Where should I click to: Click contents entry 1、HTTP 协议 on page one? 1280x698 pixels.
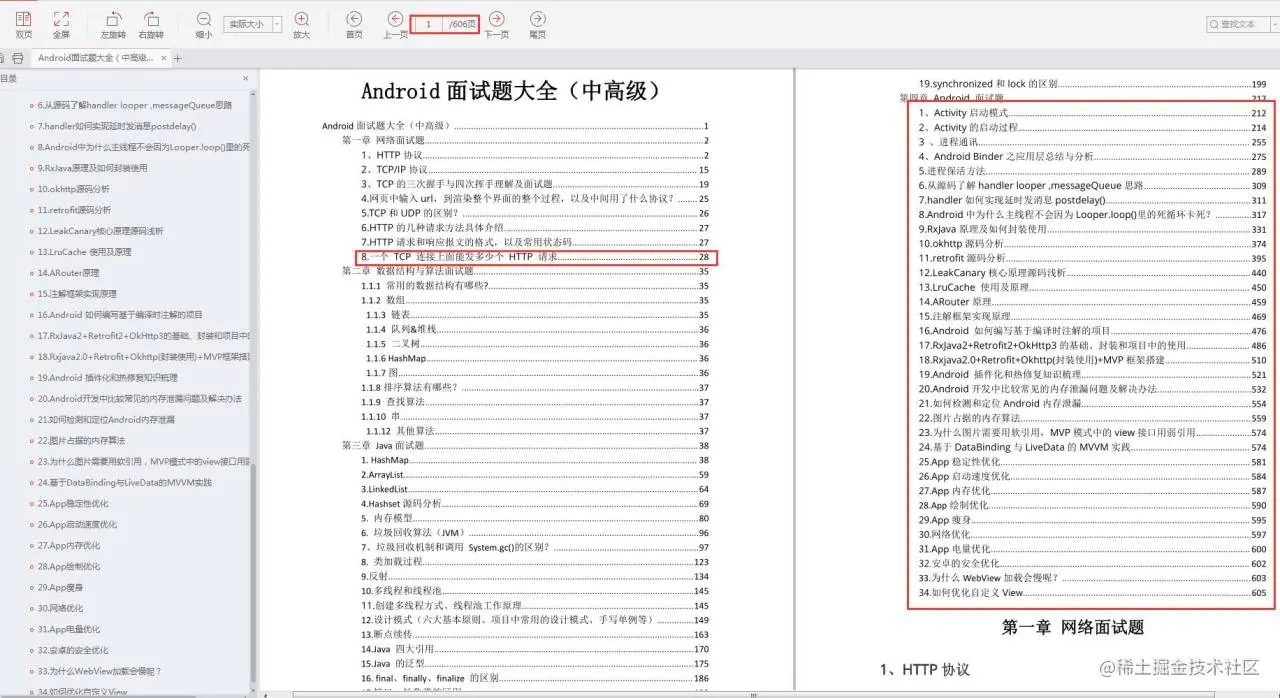click(535, 156)
